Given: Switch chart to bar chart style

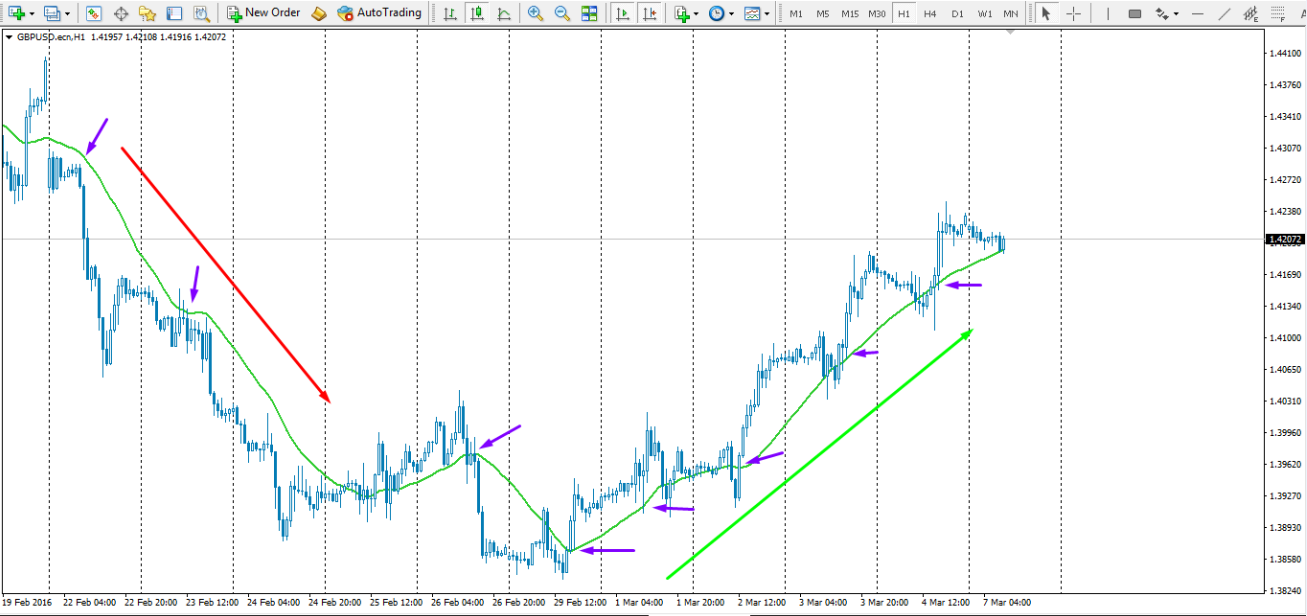Looking at the screenshot, I should pos(450,13).
